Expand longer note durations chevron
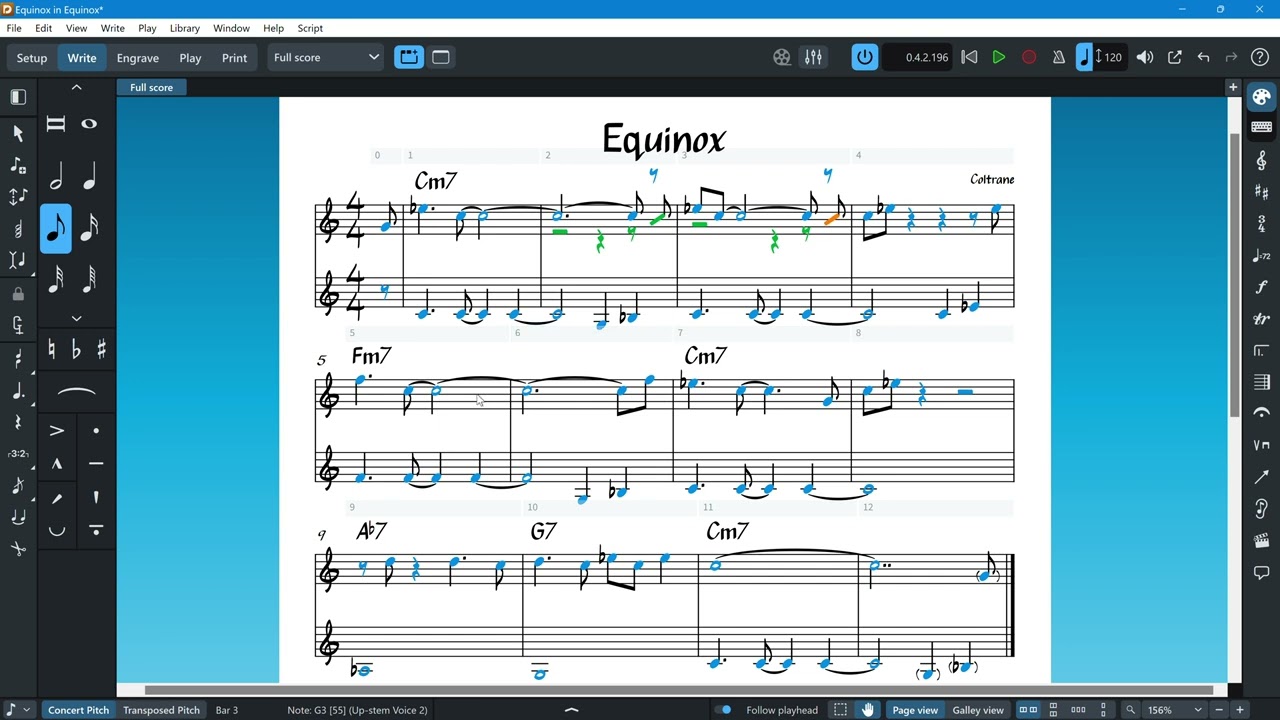 [x=76, y=88]
